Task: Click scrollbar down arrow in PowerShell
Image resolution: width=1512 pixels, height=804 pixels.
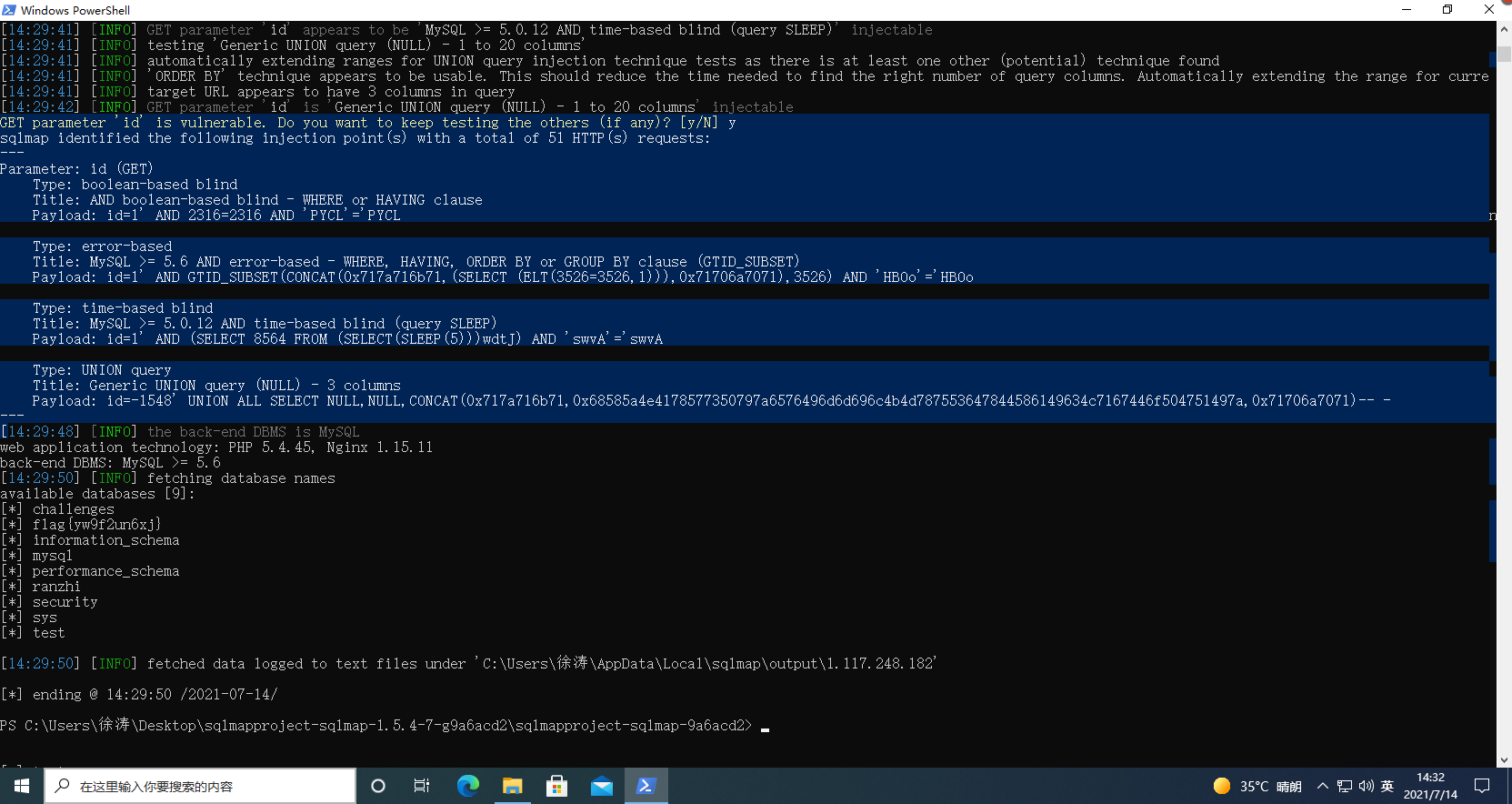Action: 1504,760
